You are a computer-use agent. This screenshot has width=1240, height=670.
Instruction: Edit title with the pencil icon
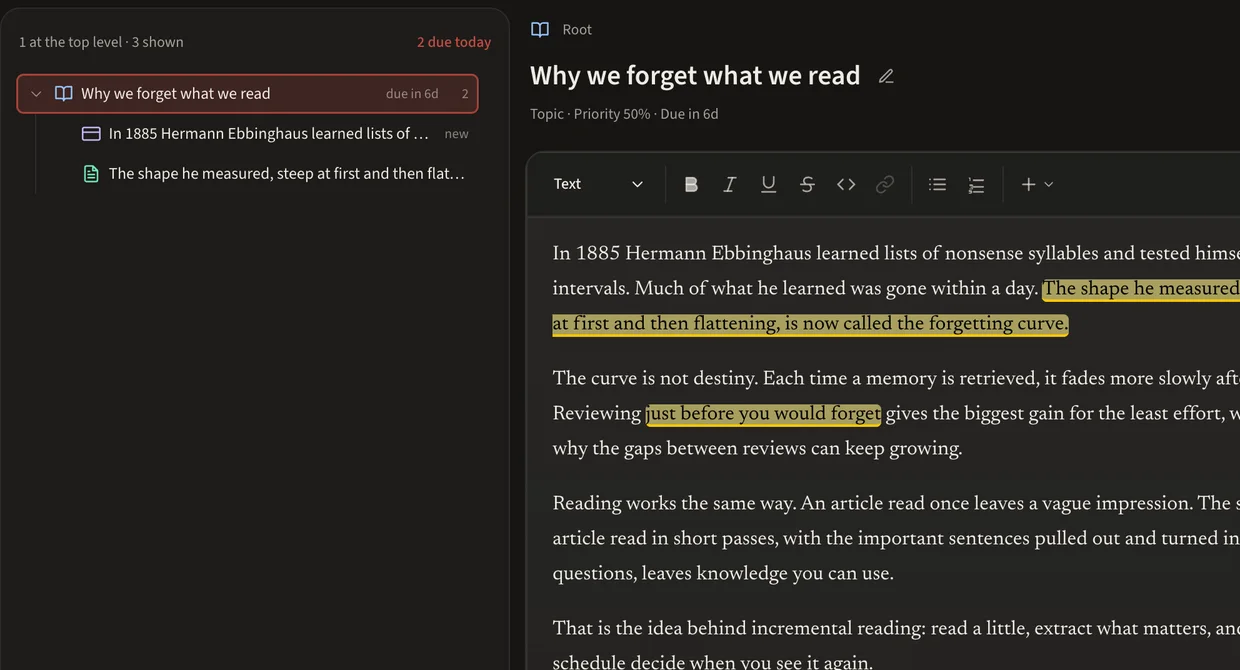tap(886, 76)
